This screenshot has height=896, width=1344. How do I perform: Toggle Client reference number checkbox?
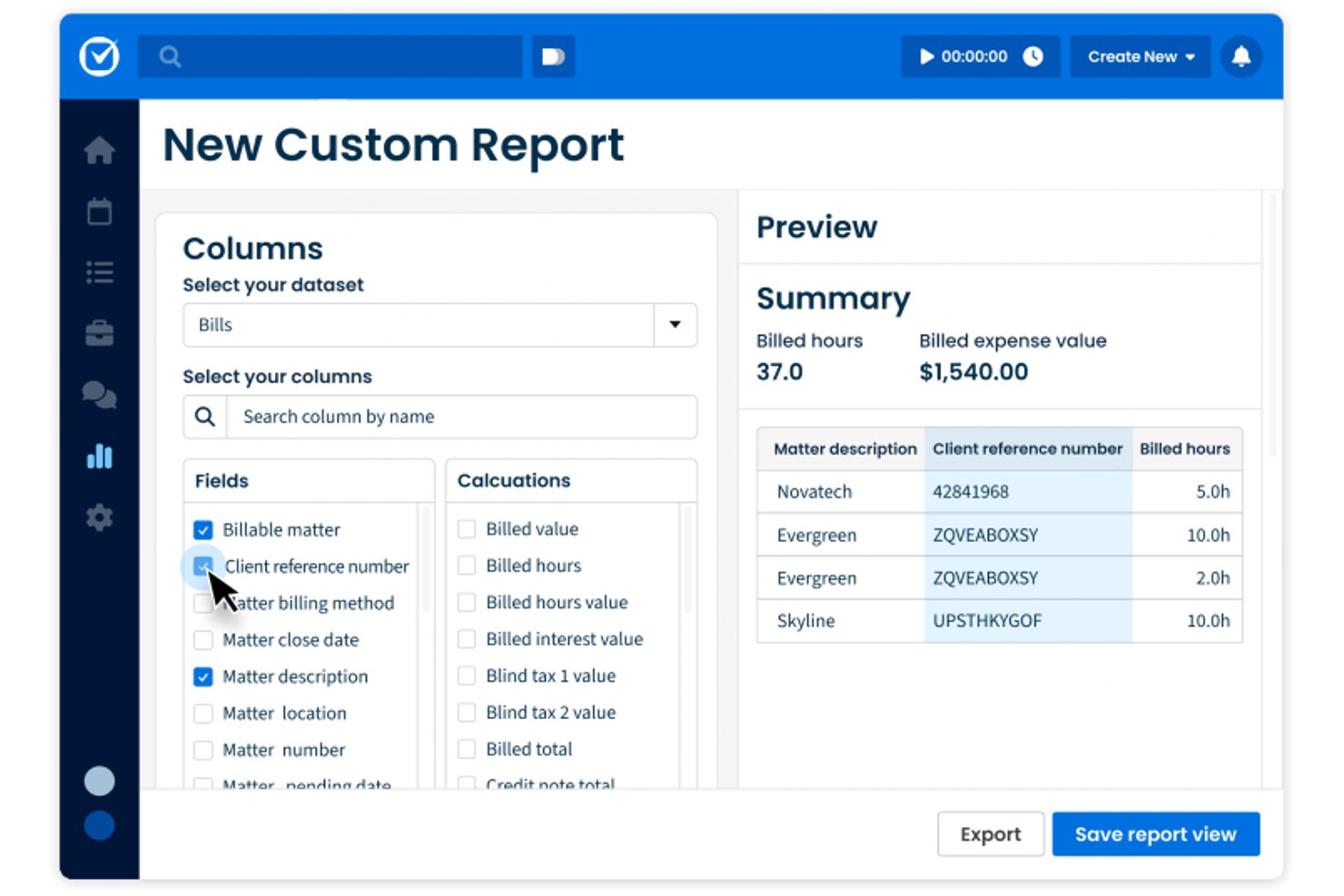[203, 566]
